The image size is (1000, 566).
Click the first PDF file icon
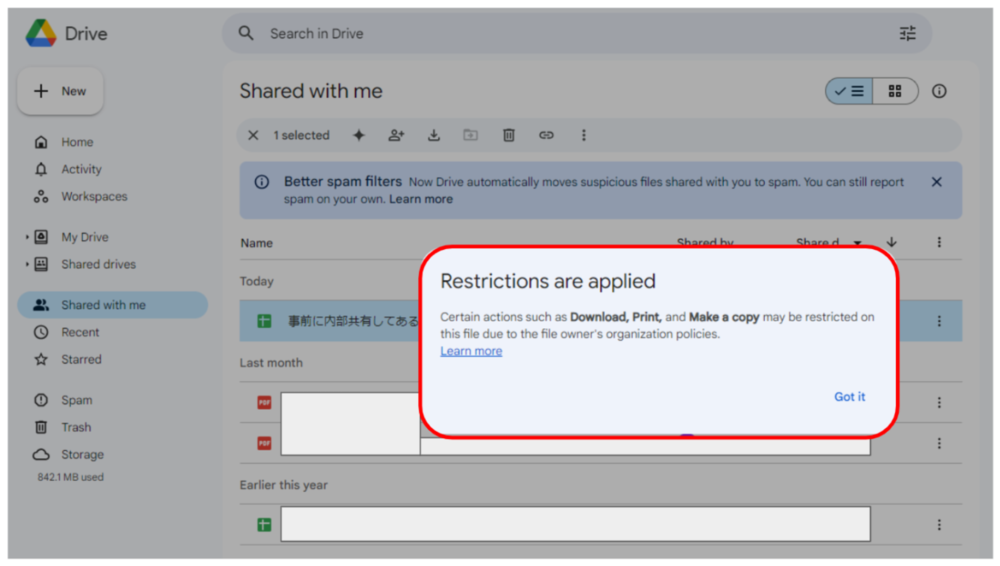click(264, 403)
